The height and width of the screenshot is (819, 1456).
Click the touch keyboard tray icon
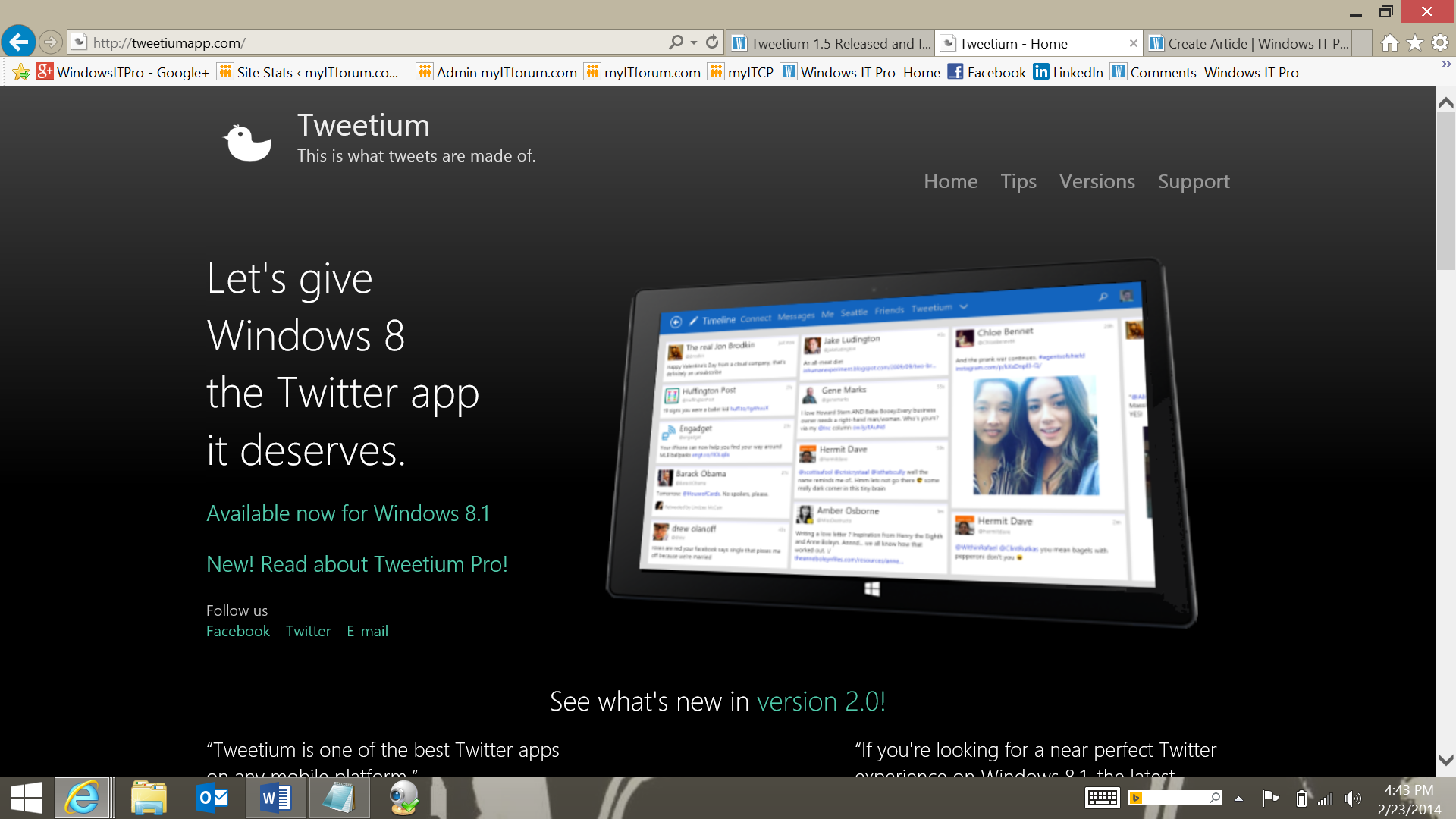click(x=1102, y=798)
